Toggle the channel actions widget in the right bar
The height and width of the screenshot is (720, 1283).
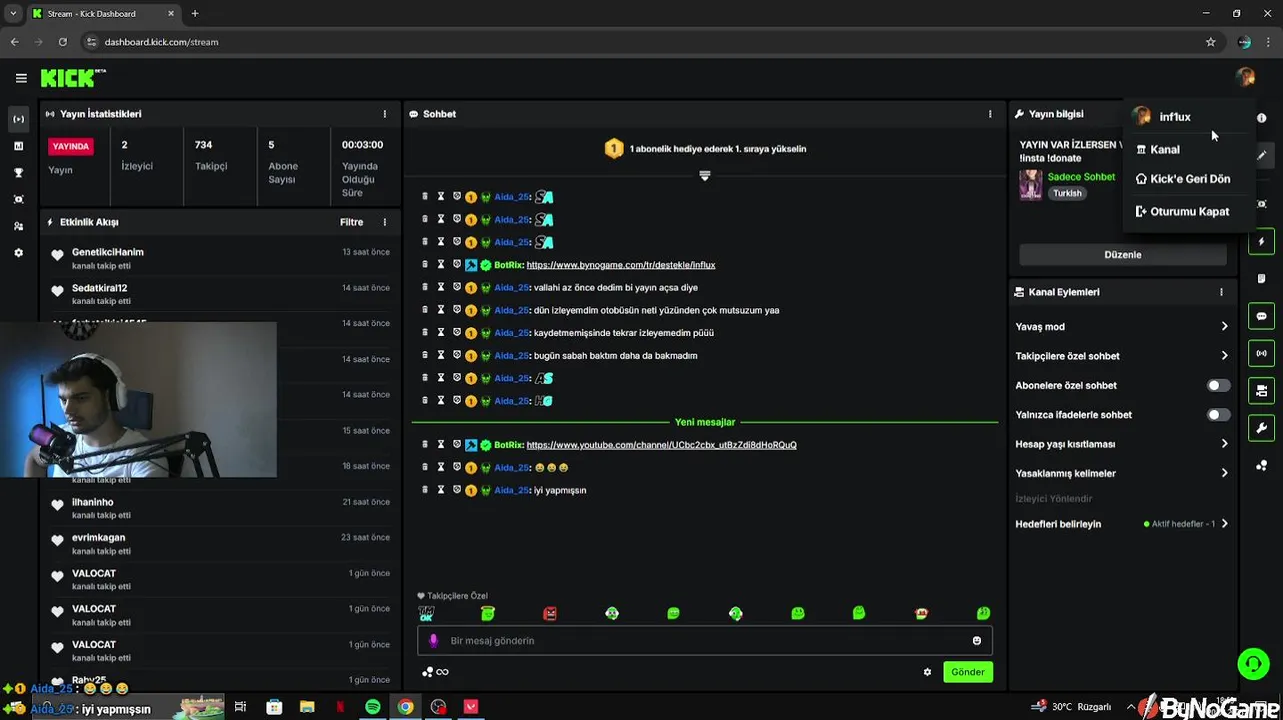coord(1262,391)
